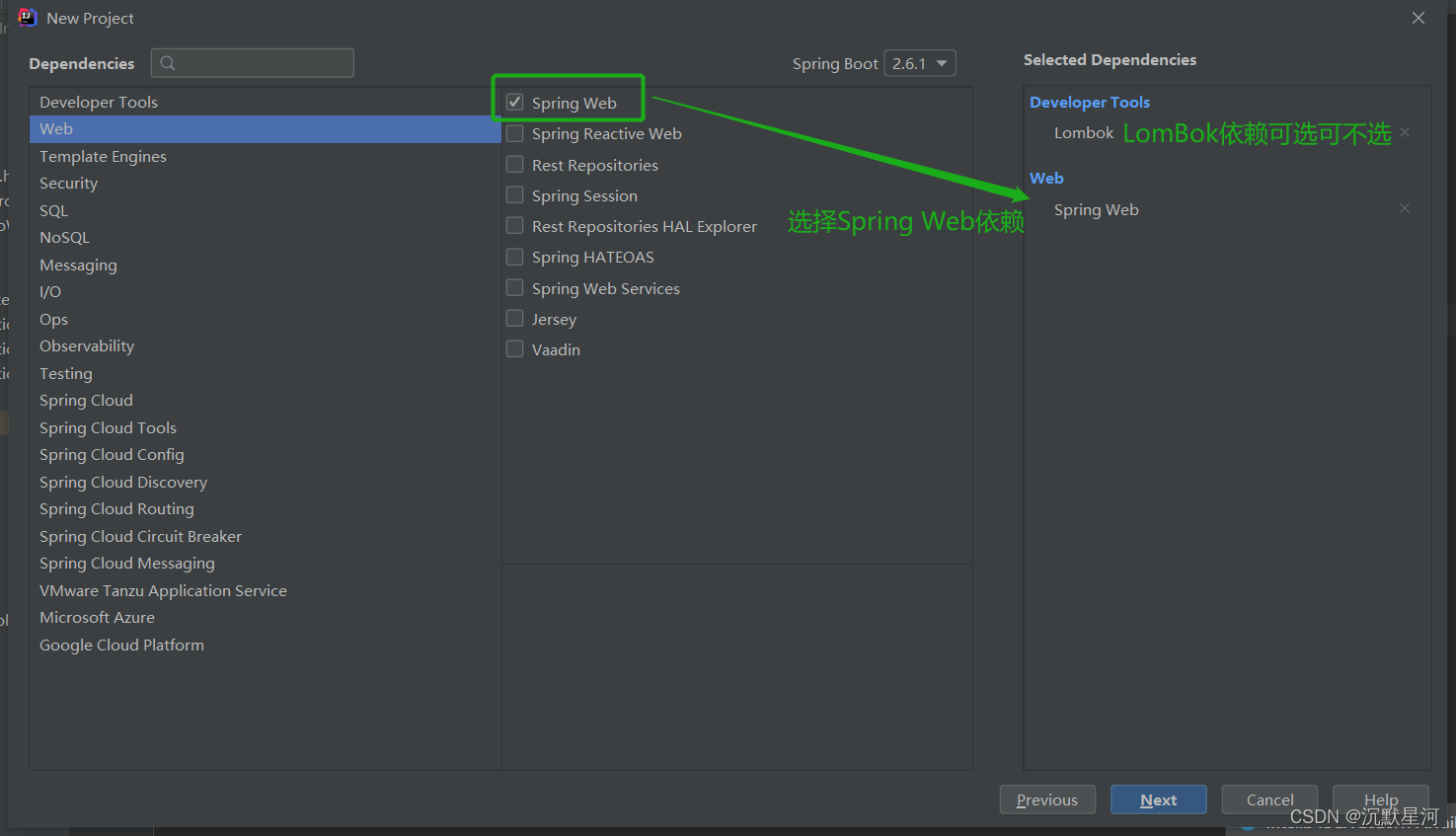Cancel the New Project wizard

pyautogui.click(x=1269, y=799)
